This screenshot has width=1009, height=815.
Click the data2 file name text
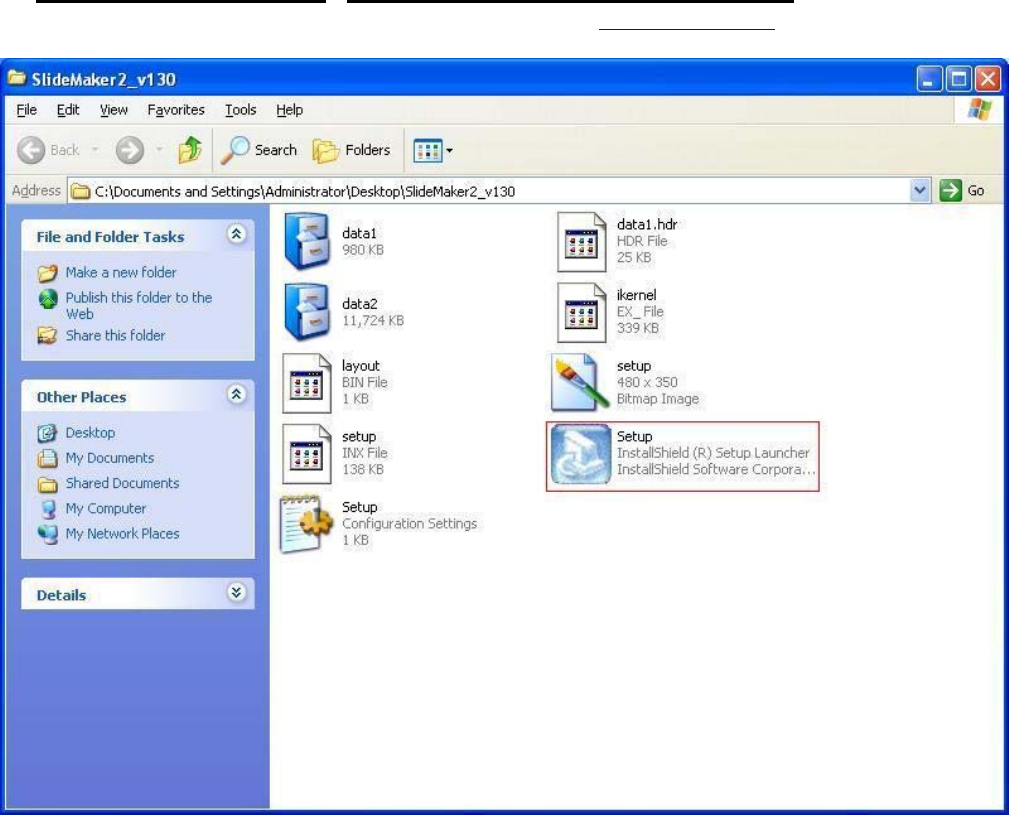pyautogui.click(x=360, y=304)
